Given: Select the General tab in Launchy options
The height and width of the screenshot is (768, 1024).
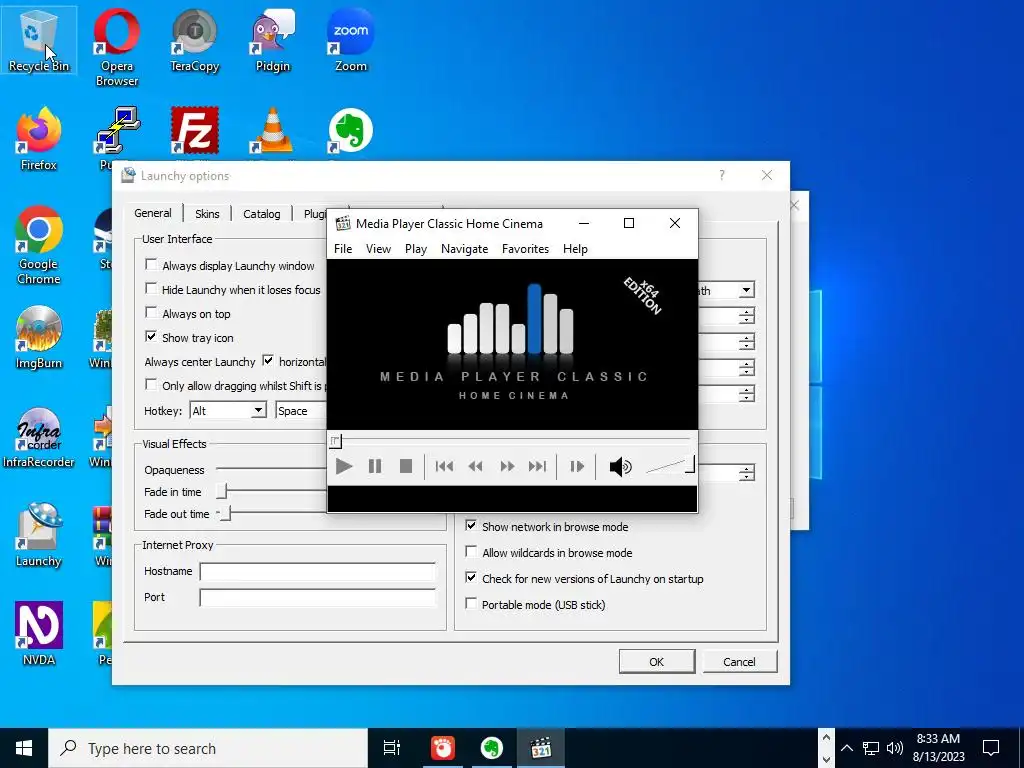Looking at the screenshot, I should [153, 213].
